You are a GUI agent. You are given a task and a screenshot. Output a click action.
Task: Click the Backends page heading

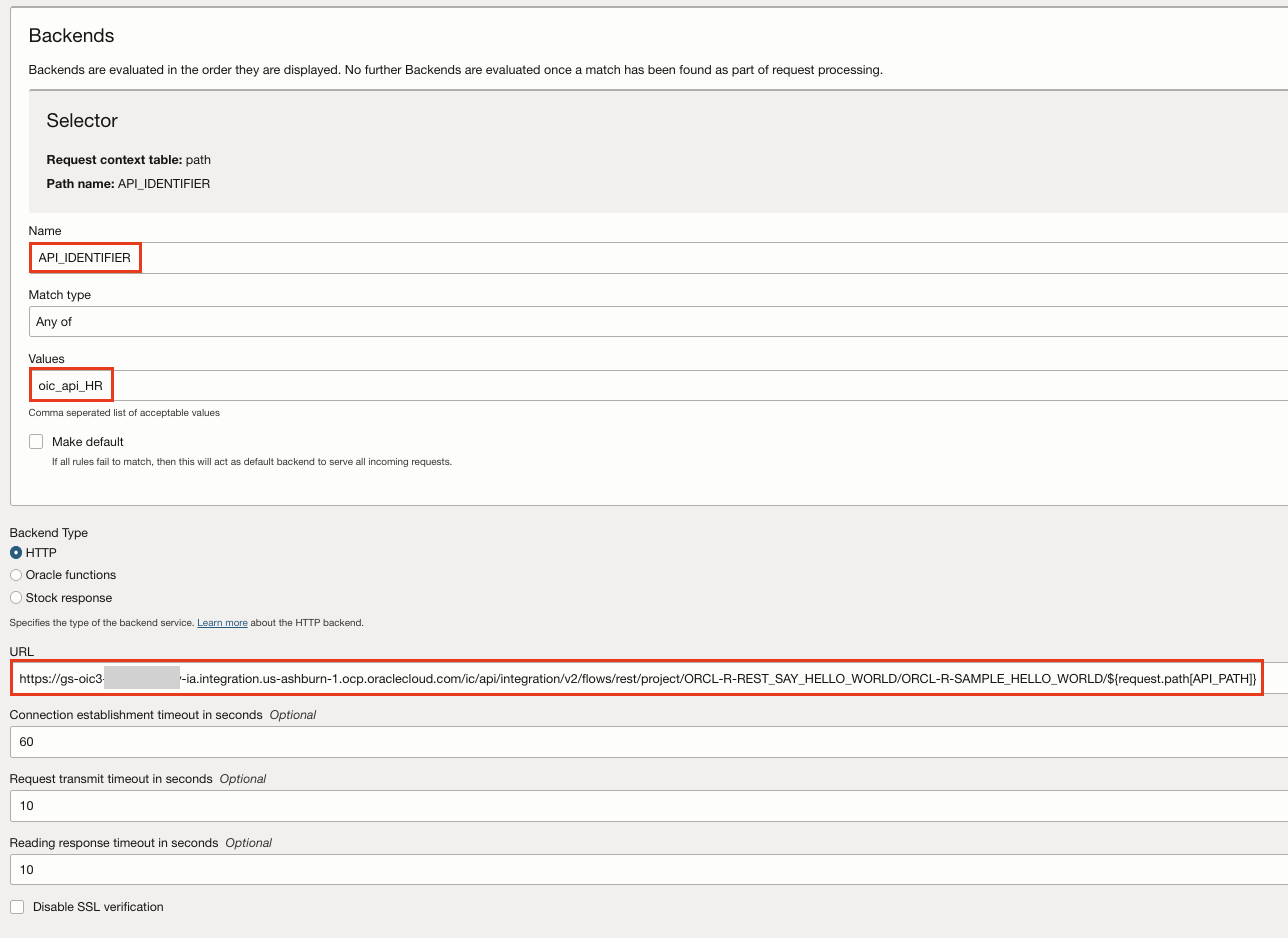coord(71,35)
